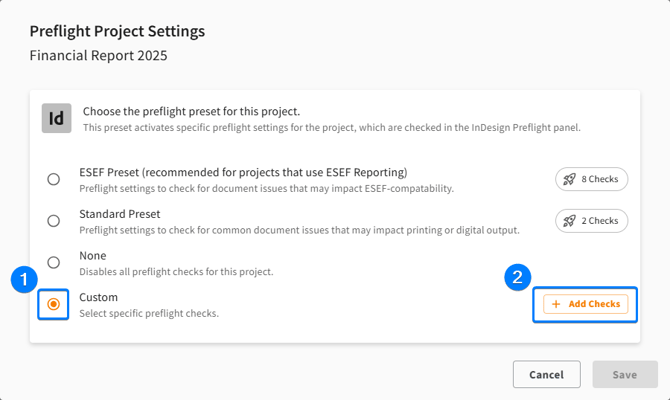Open the 2 Checks badge
Screen dimensions: 670x400
pos(591,221)
